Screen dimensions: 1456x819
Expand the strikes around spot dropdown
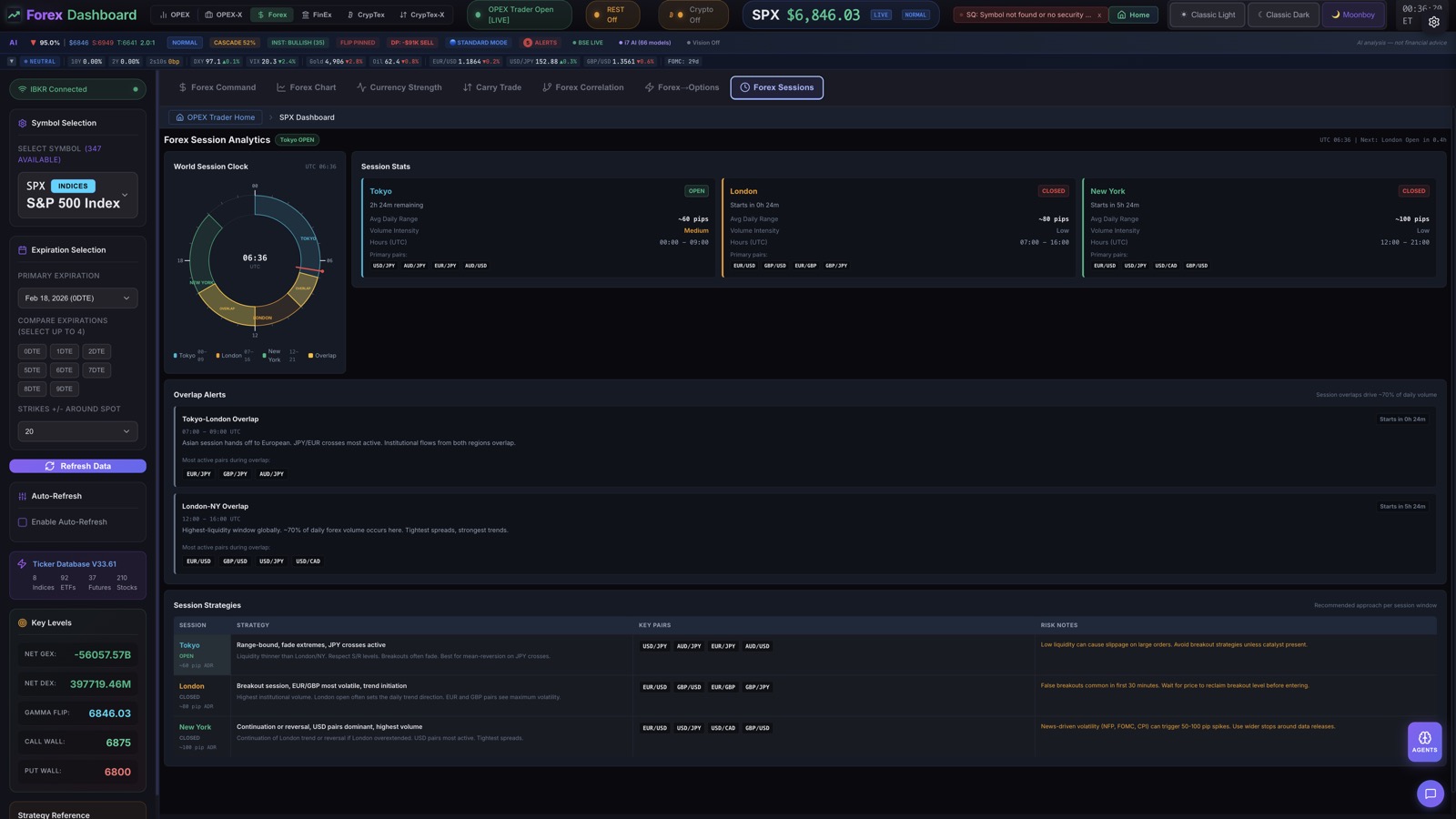(77, 431)
